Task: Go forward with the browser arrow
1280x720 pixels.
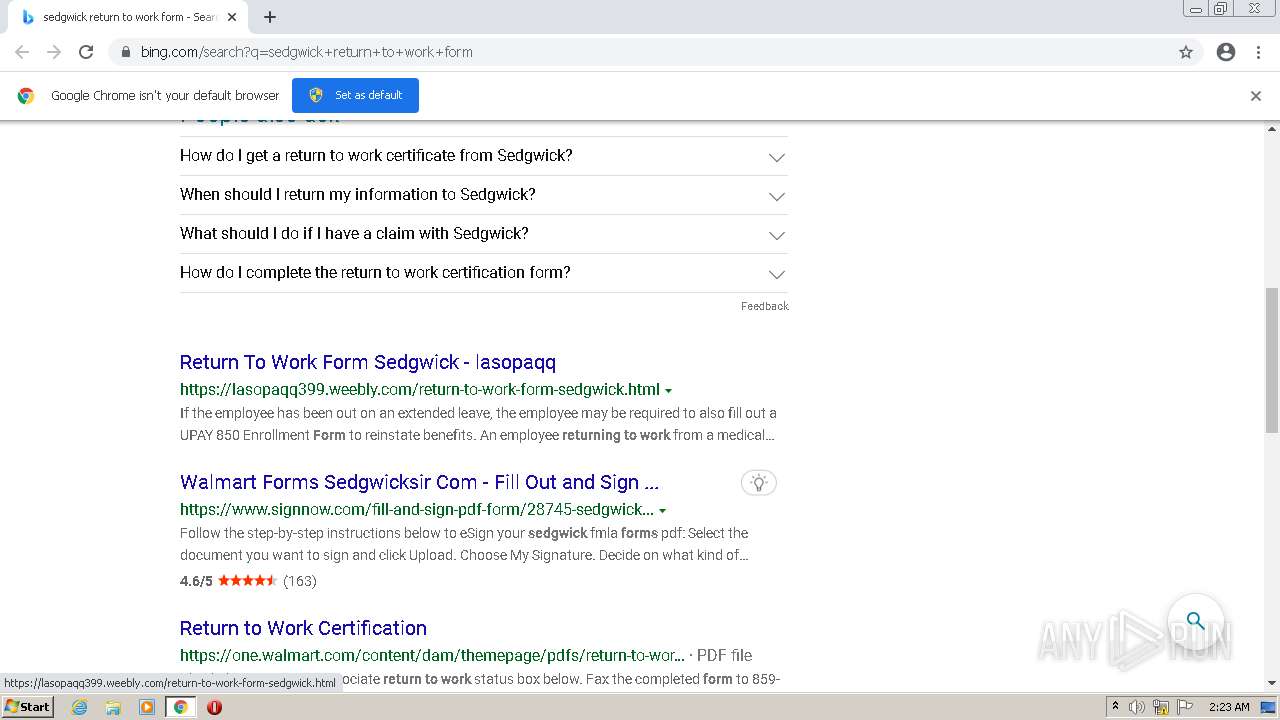Action: coord(54,52)
